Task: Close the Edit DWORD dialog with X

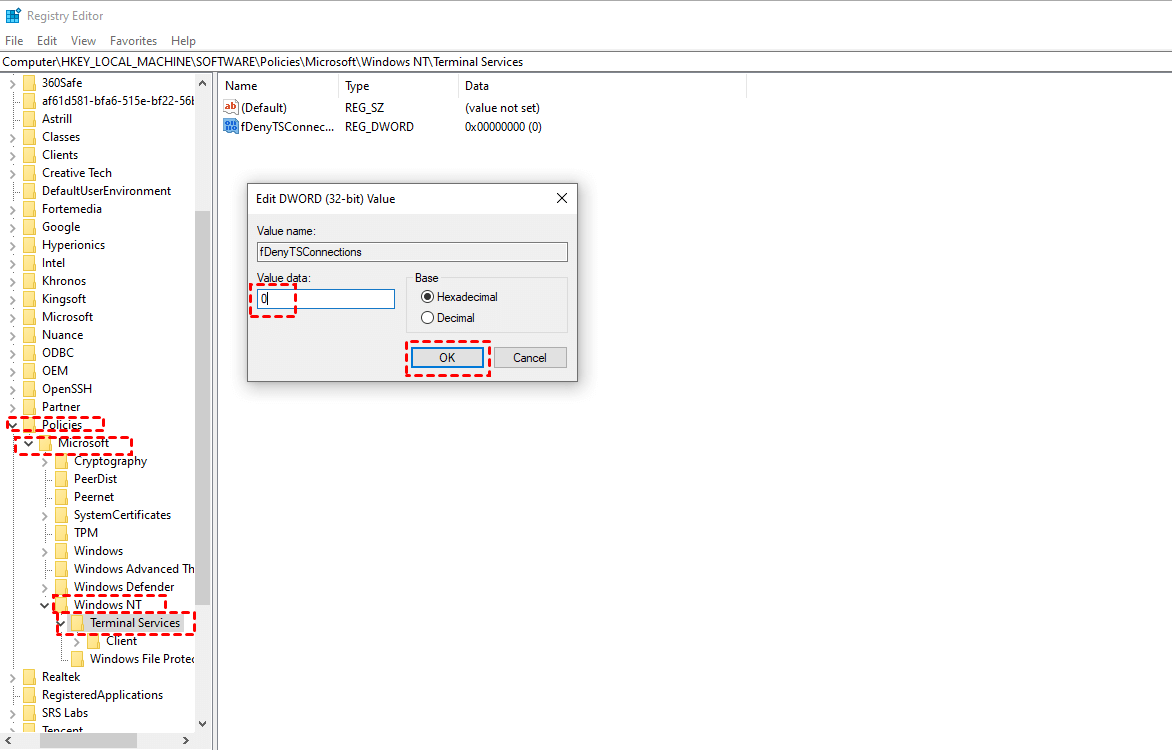Action: pos(562,198)
